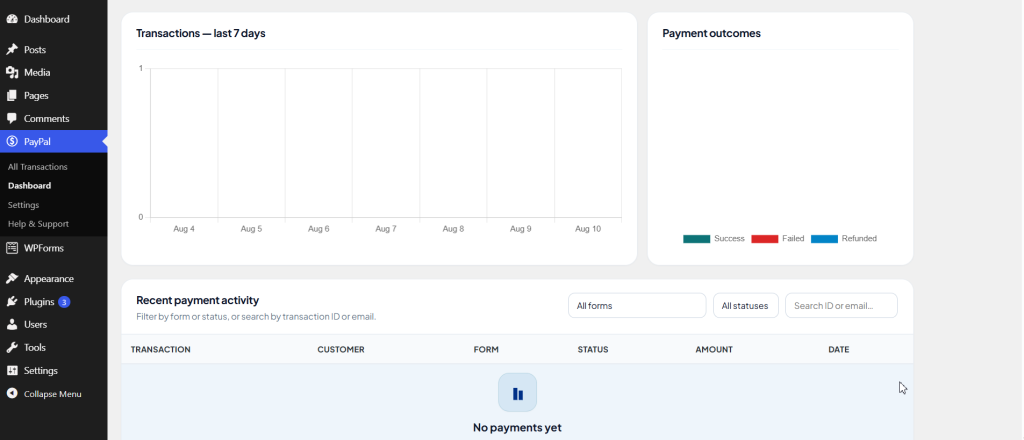
Task: Click the AMOUNT column header
Action: pyautogui.click(x=714, y=349)
